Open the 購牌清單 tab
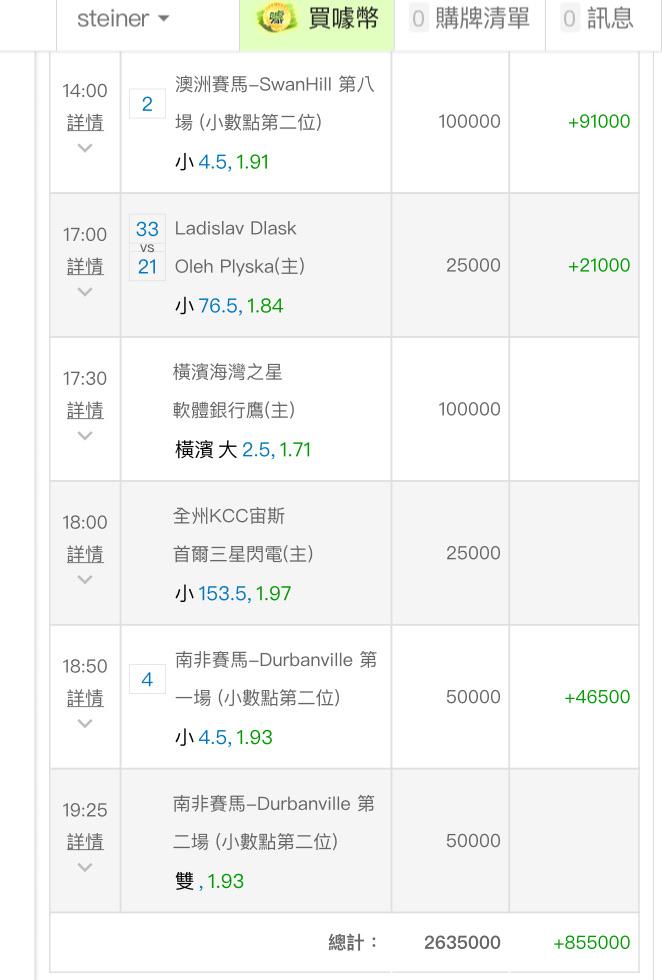Screen dimensions: 662x980 470,19
